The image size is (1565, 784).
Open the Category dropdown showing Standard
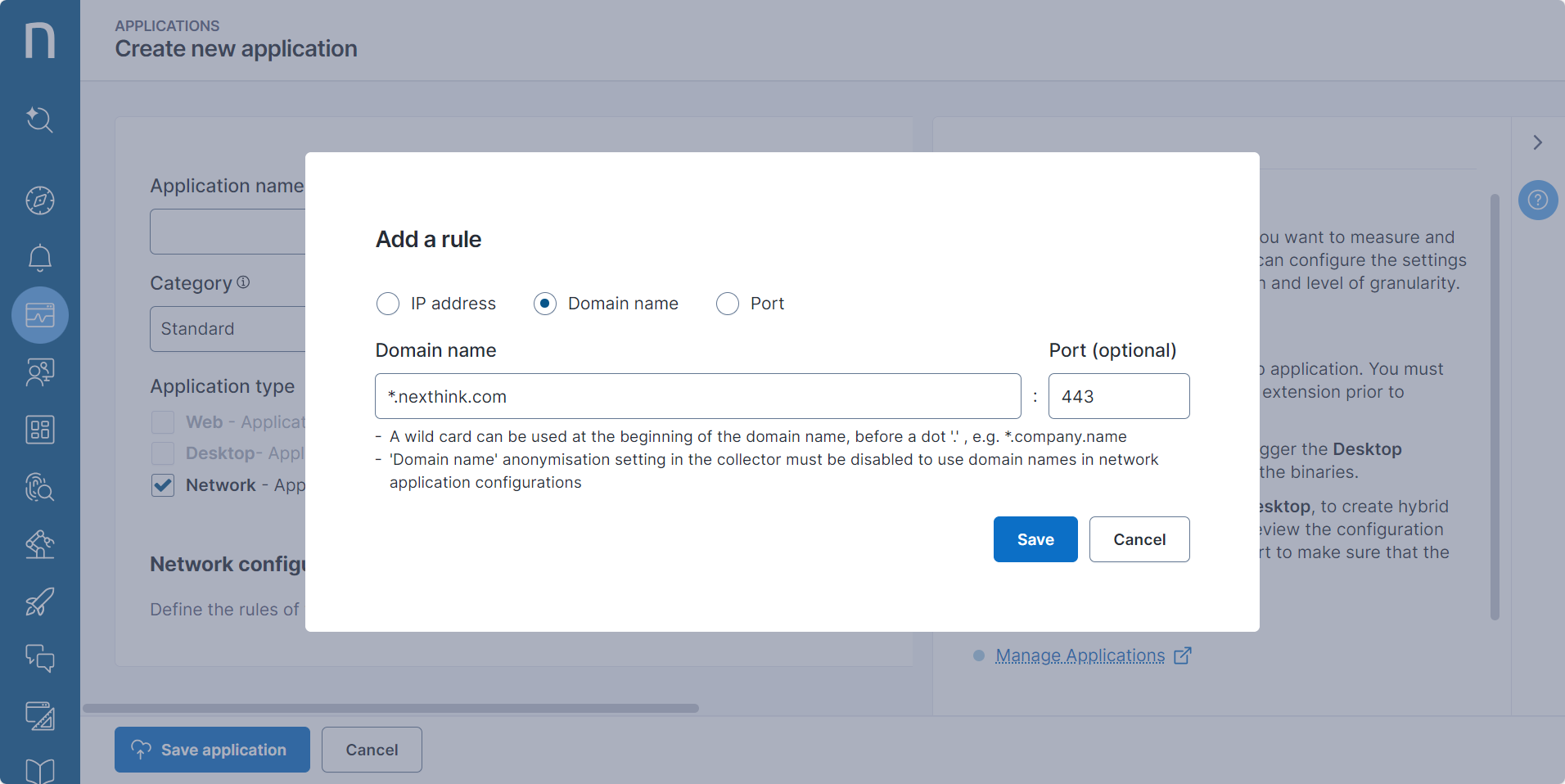coord(228,329)
